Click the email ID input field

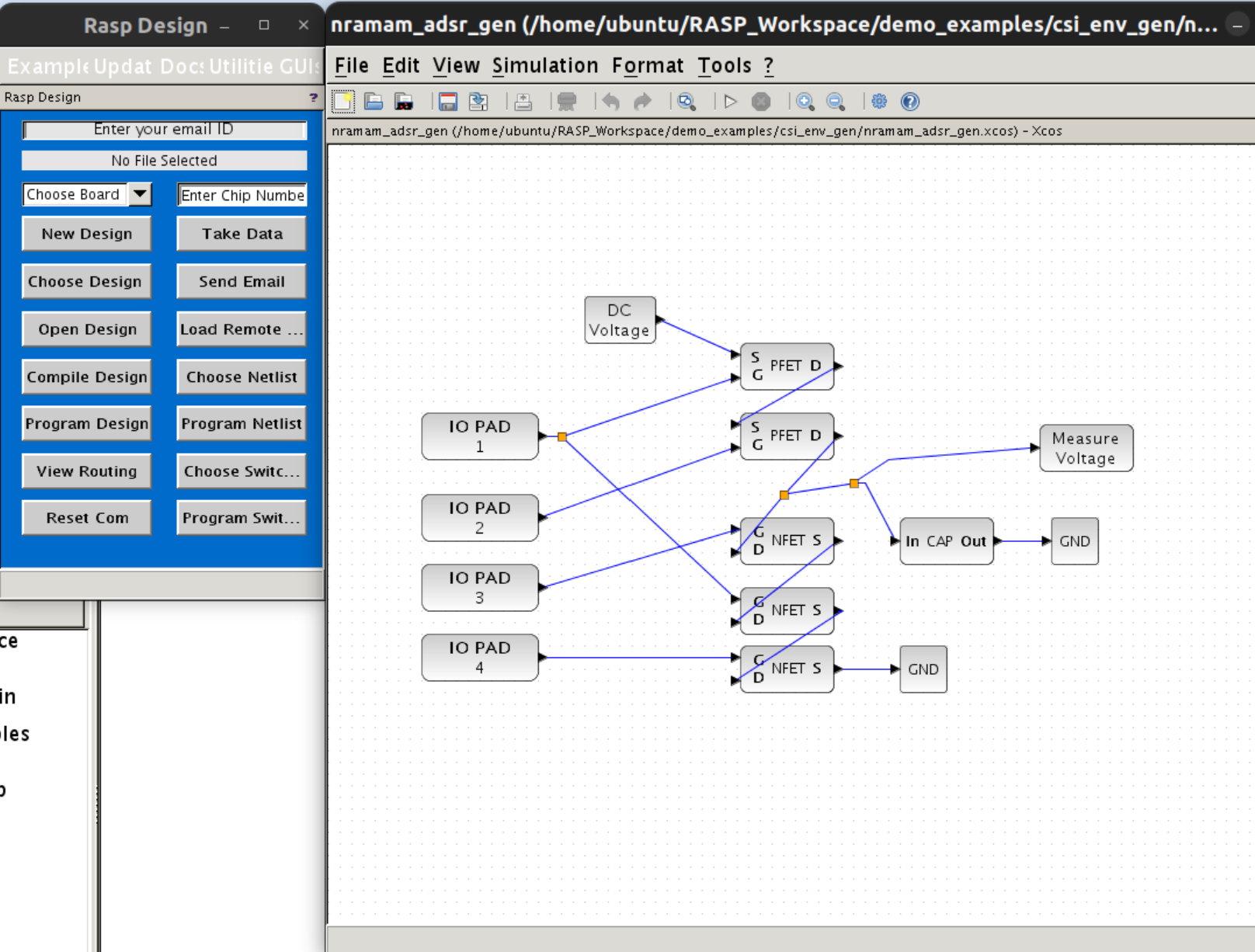(164, 130)
